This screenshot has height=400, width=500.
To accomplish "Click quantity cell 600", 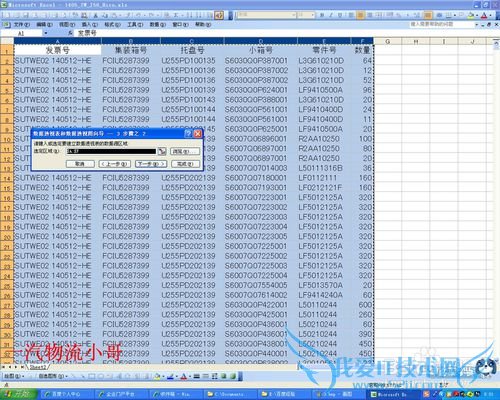I will pyautogui.click(x=362, y=304).
